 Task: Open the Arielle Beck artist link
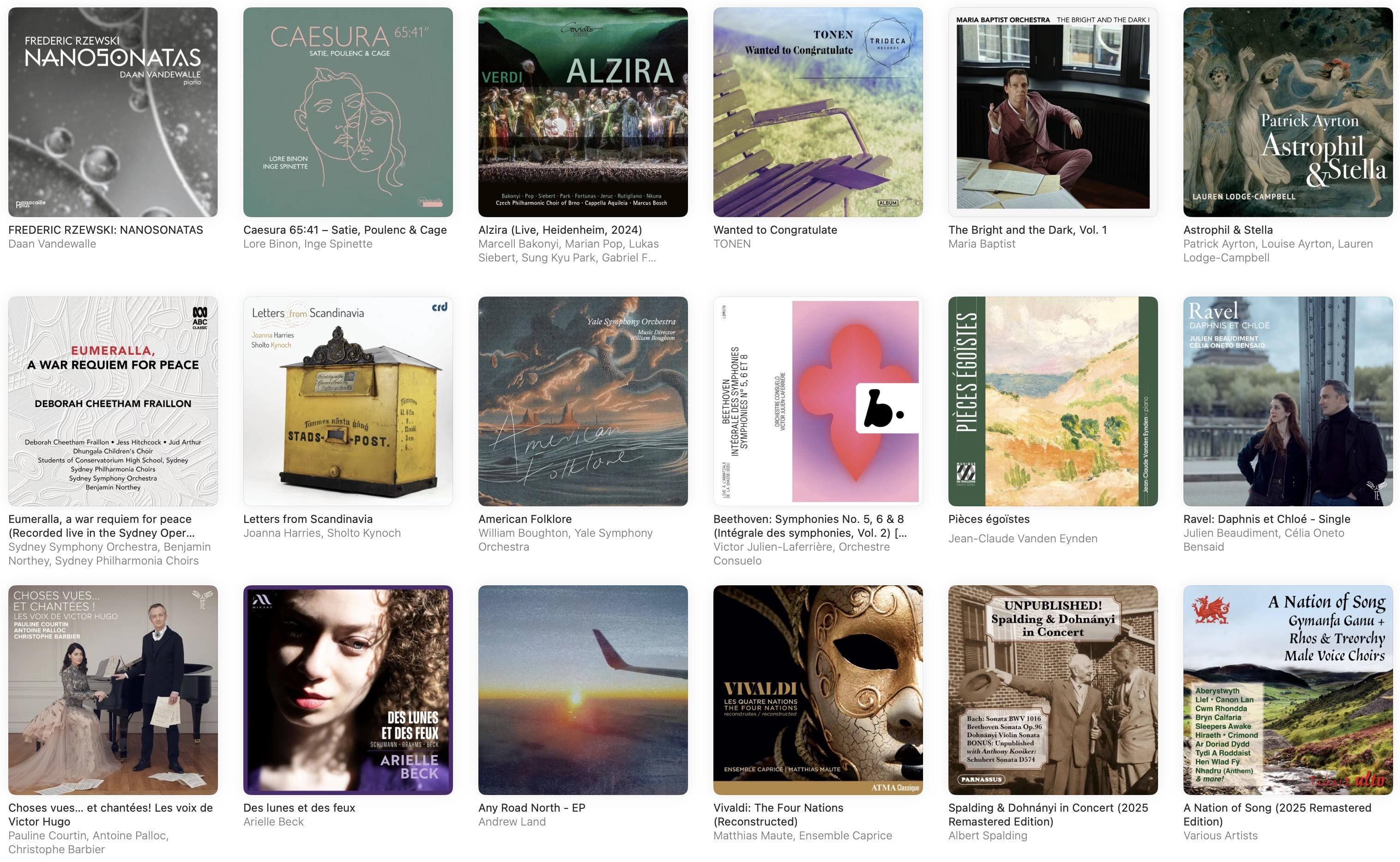(273, 821)
